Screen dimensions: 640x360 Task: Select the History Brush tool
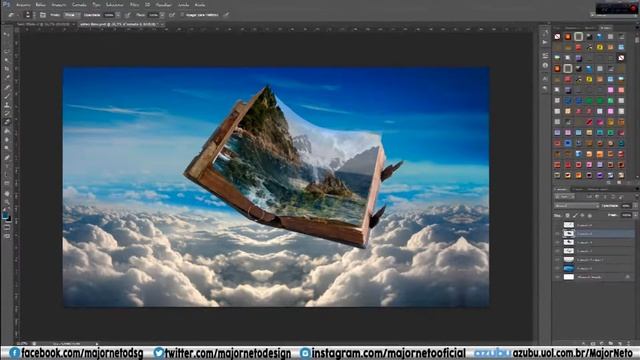pyautogui.click(x=7, y=113)
